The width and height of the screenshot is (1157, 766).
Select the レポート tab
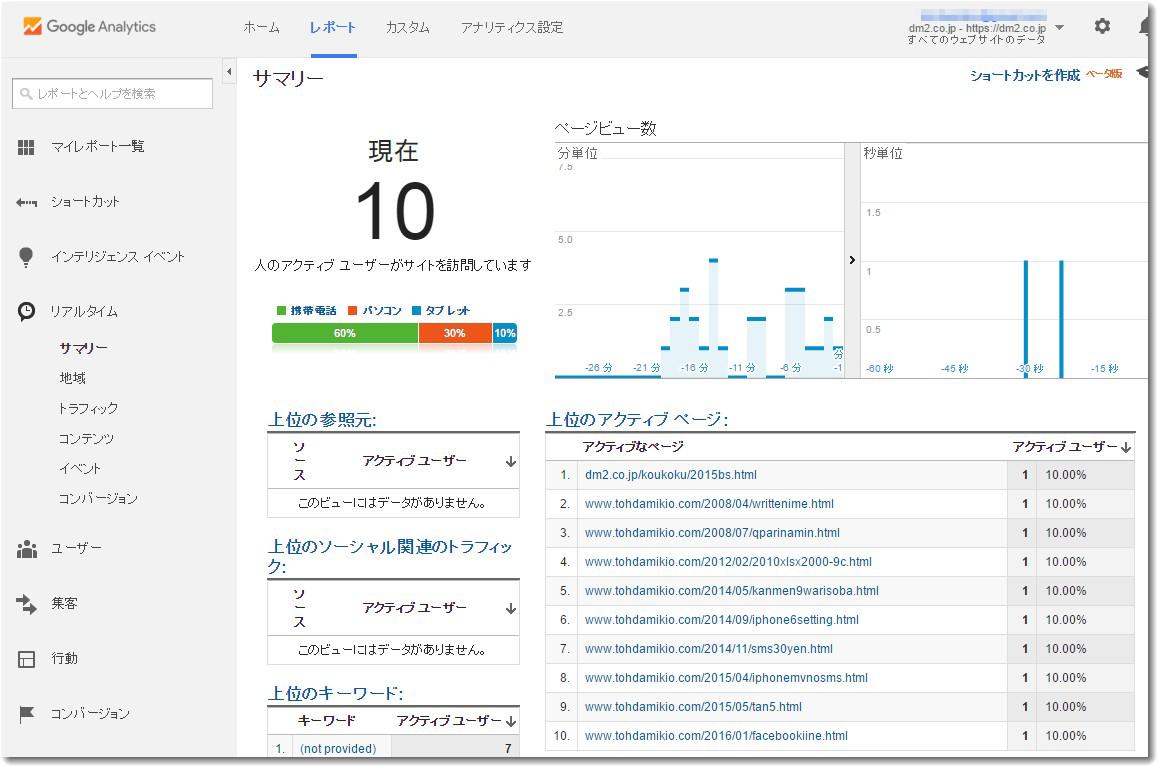click(x=333, y=27)
